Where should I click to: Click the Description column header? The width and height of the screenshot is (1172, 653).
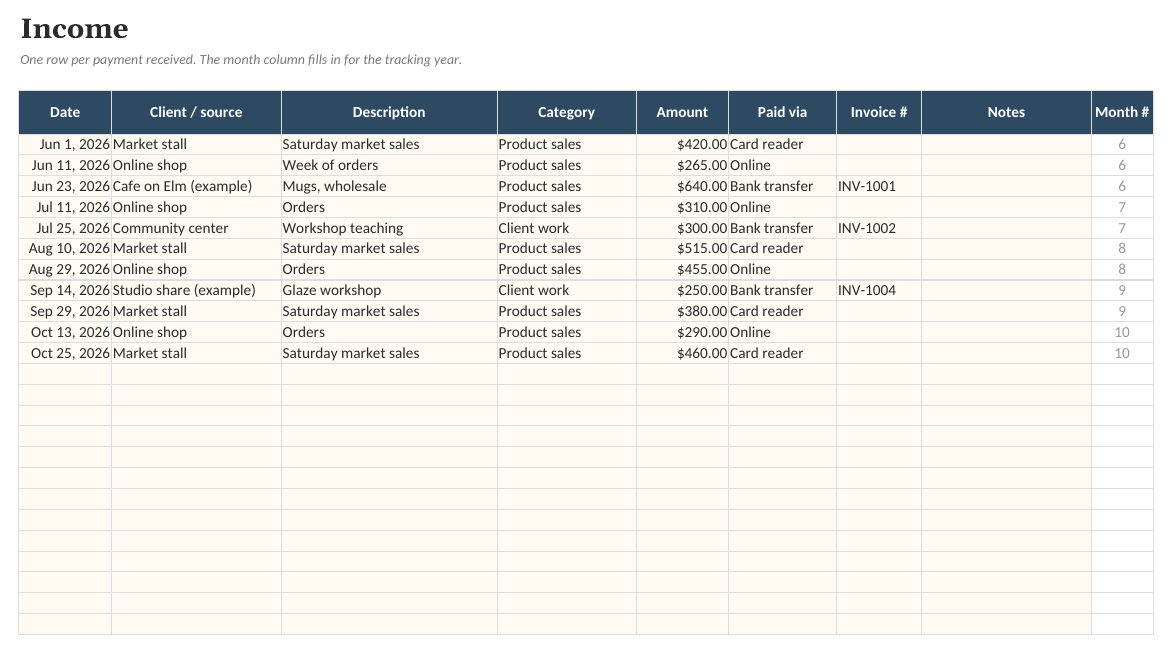tap(389, 112)
